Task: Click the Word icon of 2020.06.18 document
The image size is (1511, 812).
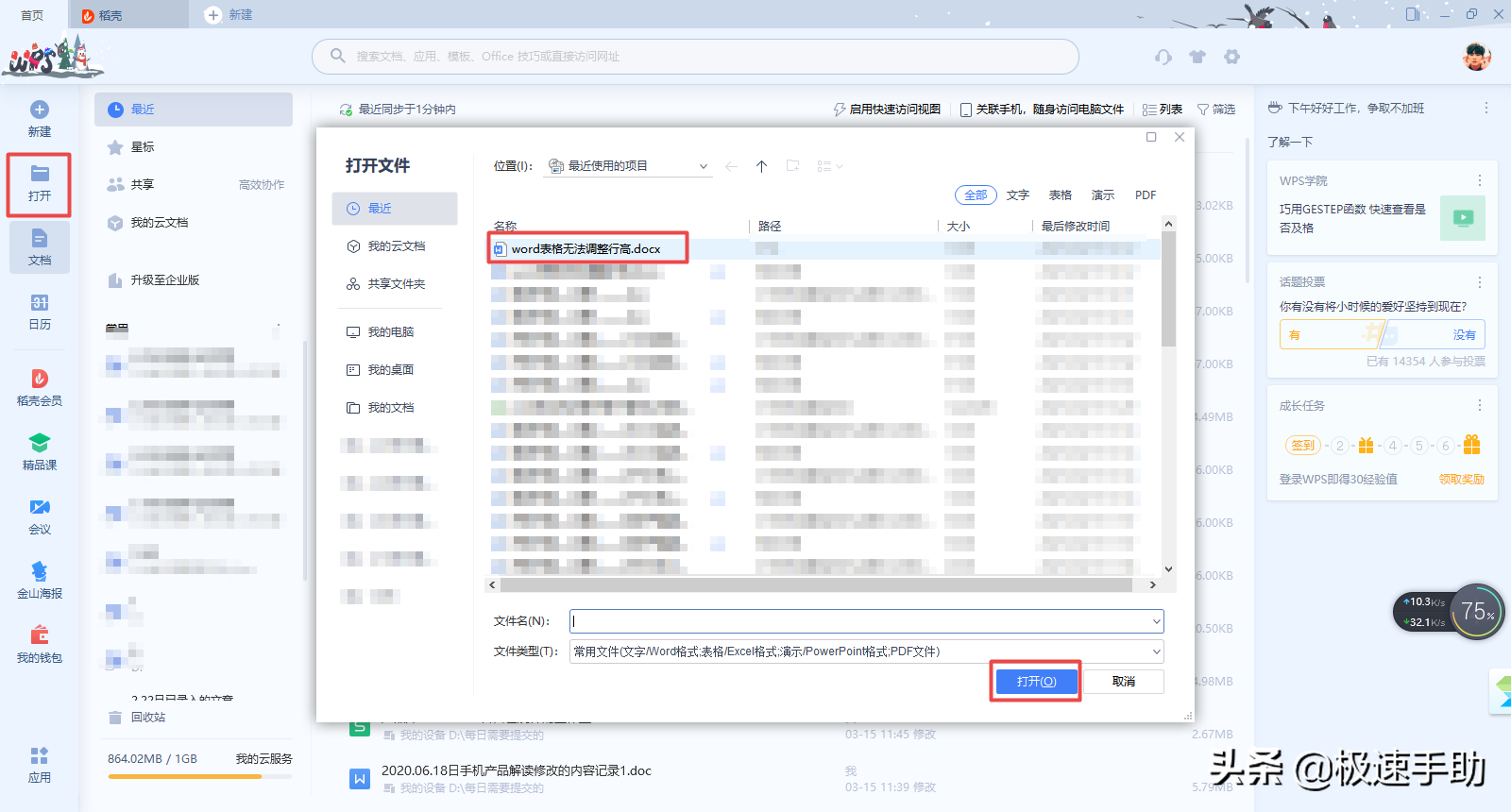Action: tap(359, 779)
